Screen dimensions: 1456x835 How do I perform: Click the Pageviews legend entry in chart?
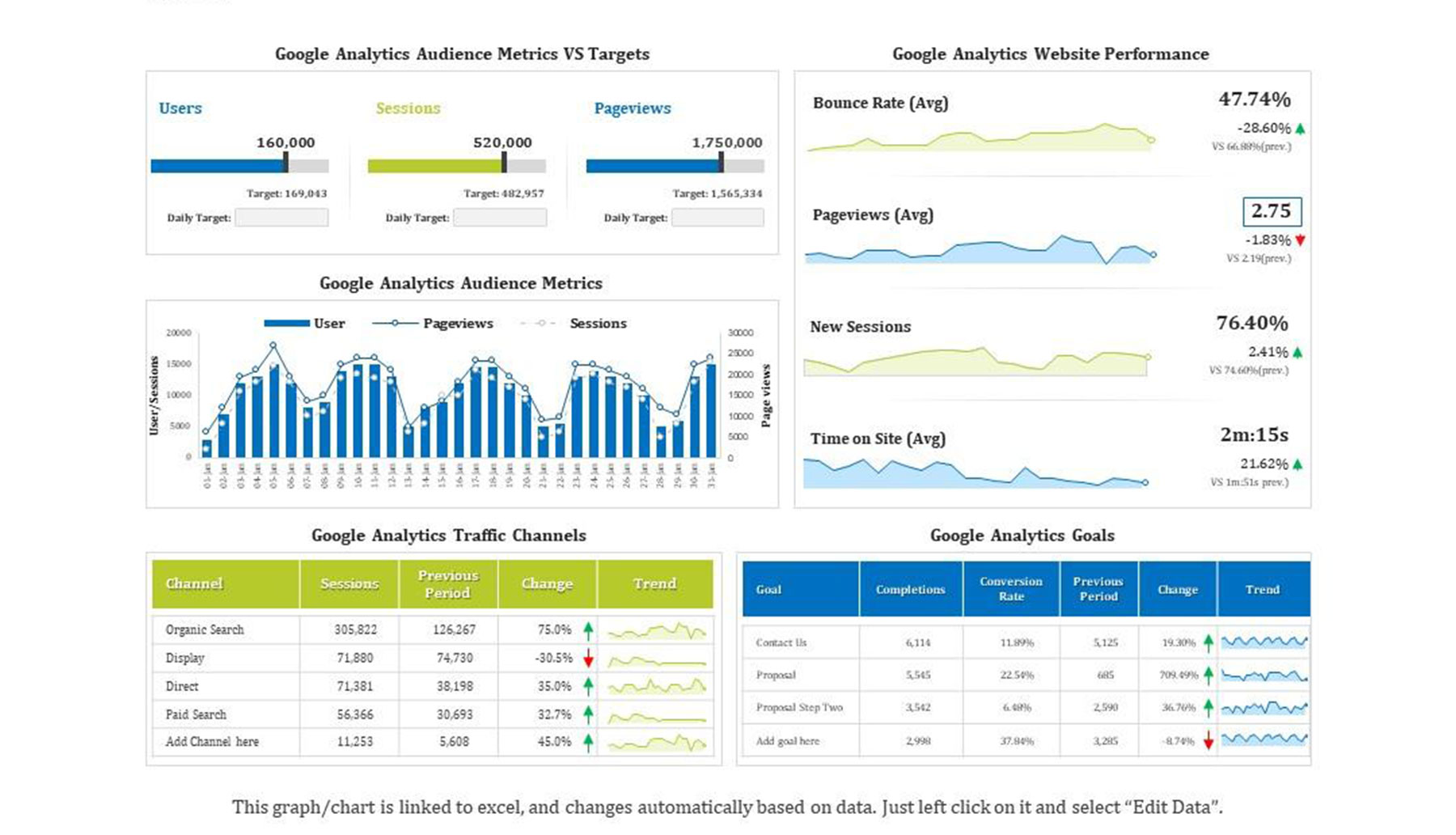433,323
